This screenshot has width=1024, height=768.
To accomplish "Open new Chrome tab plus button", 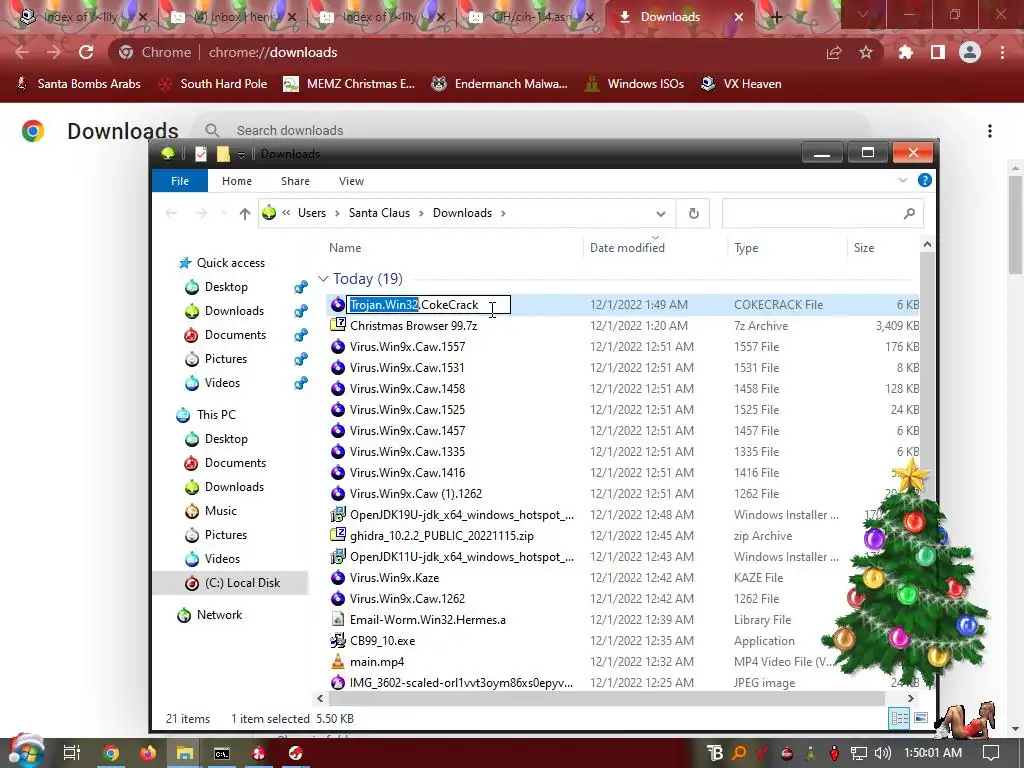I will point(776,18).
